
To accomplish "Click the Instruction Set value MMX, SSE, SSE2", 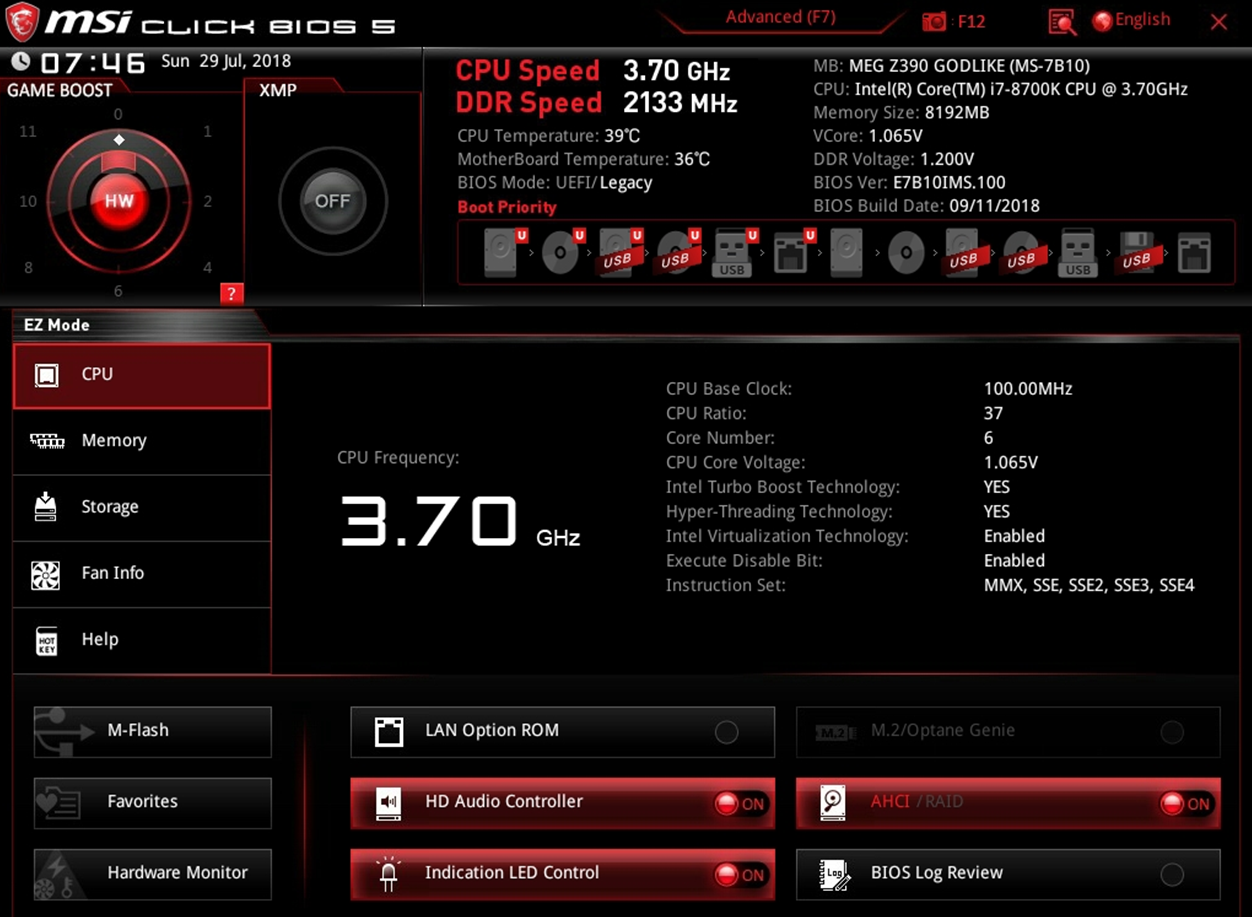I will [x=1089, y=585].
